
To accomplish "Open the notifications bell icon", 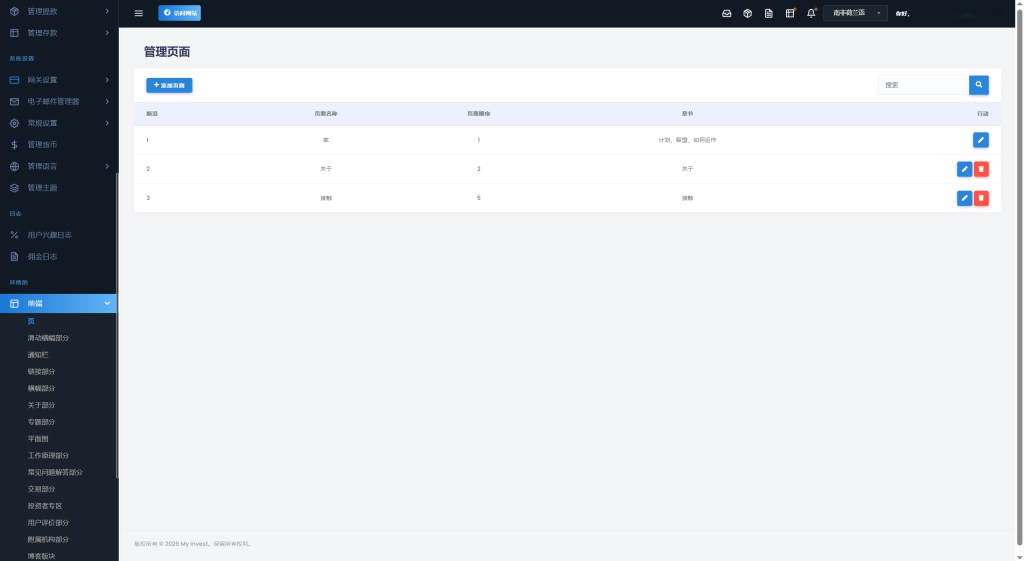I will pos(811,13).
